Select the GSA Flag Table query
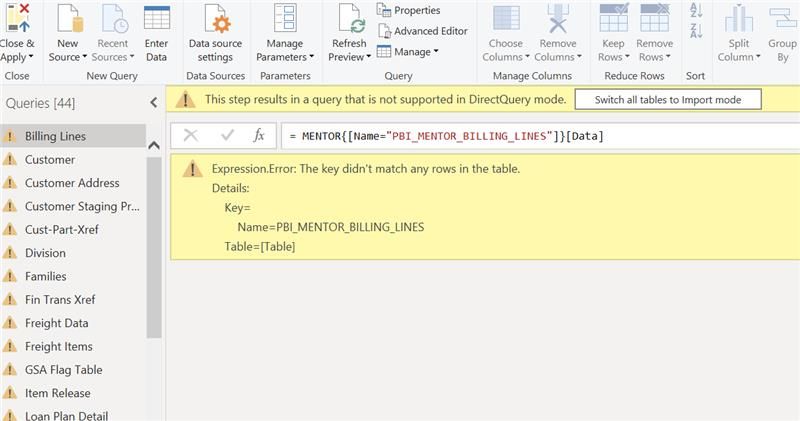800x421 pixels. tap(73, 370)
